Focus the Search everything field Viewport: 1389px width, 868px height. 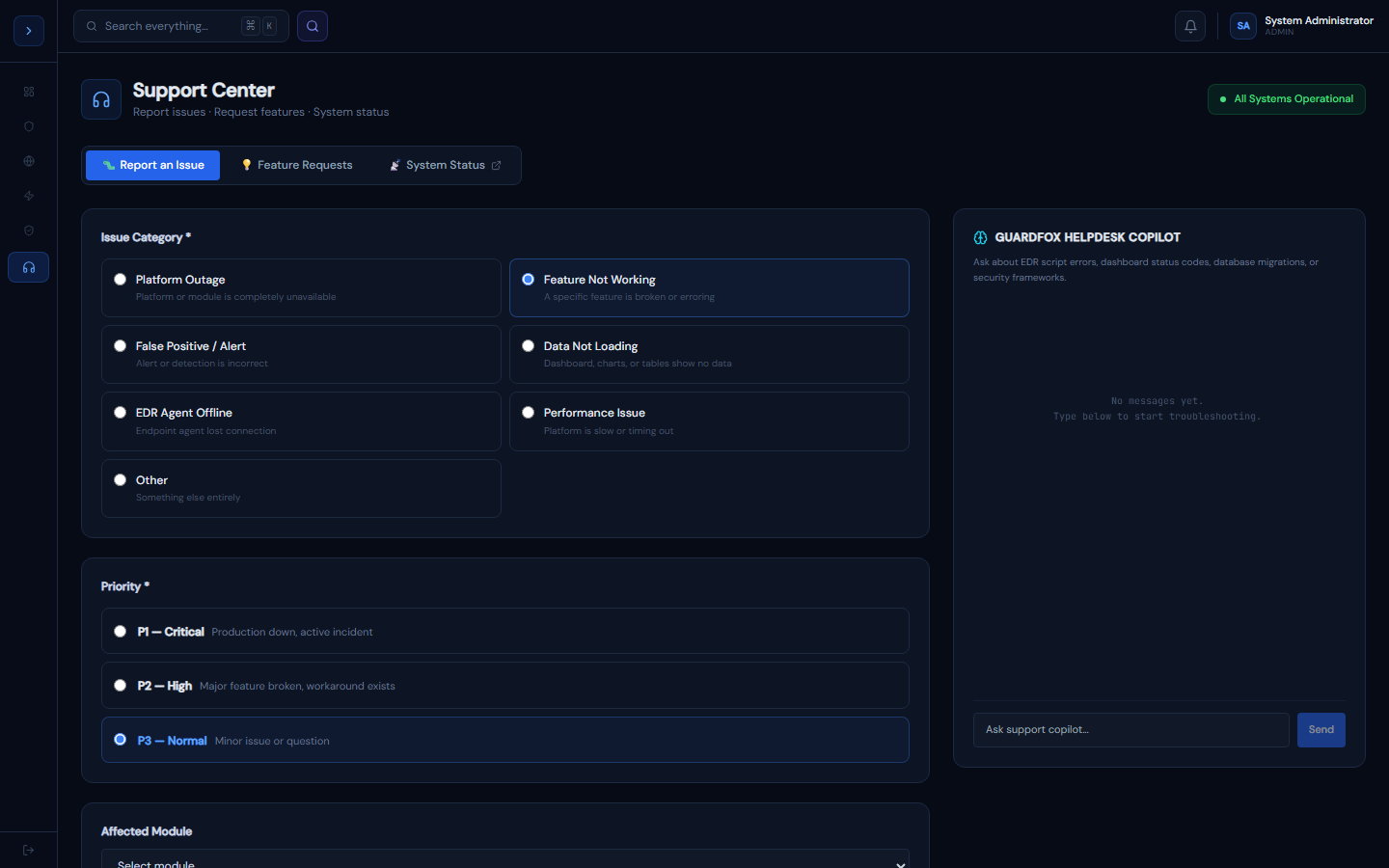tap(181, 26)
